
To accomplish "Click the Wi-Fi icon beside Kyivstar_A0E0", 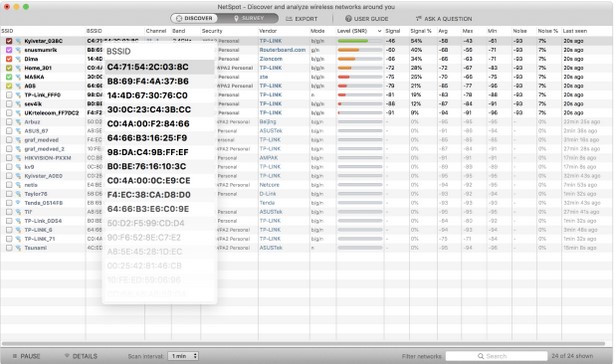I will tap(18, 176).
